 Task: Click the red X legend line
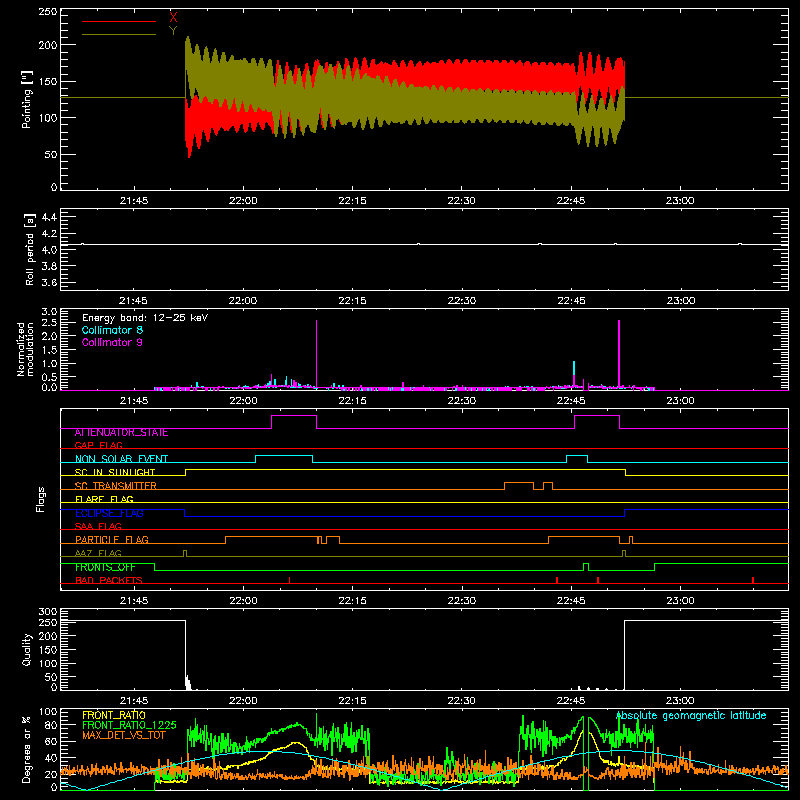click(118, 21)
